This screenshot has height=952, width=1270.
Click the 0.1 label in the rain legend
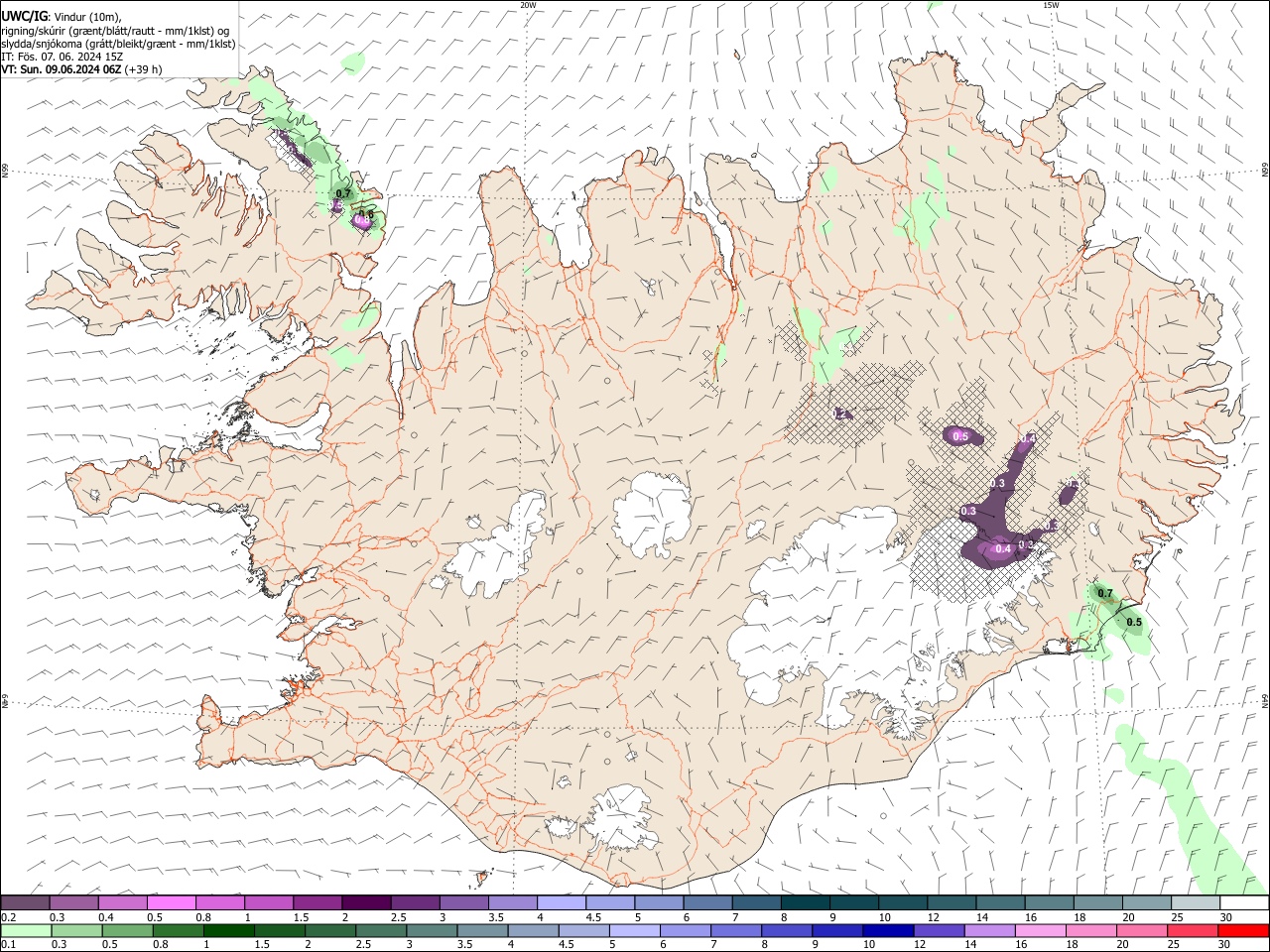coord(9,944)
